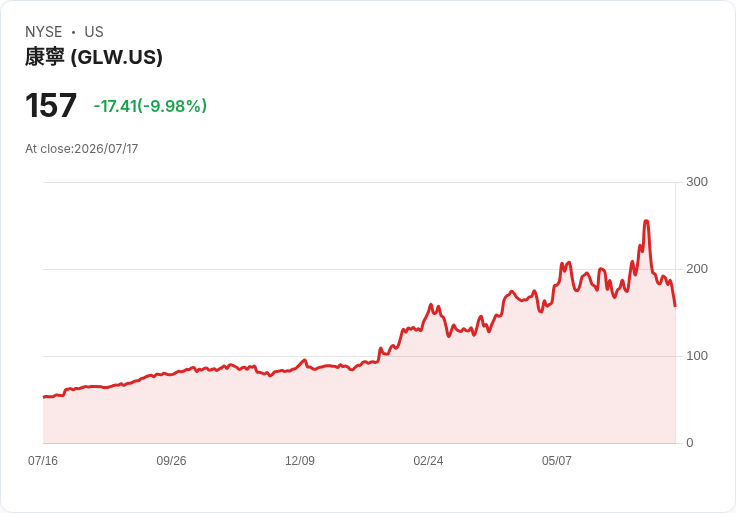736x513 pixels.
Task: Click the 09/26 date on the x-axis
Action: (x=171, y=460)
